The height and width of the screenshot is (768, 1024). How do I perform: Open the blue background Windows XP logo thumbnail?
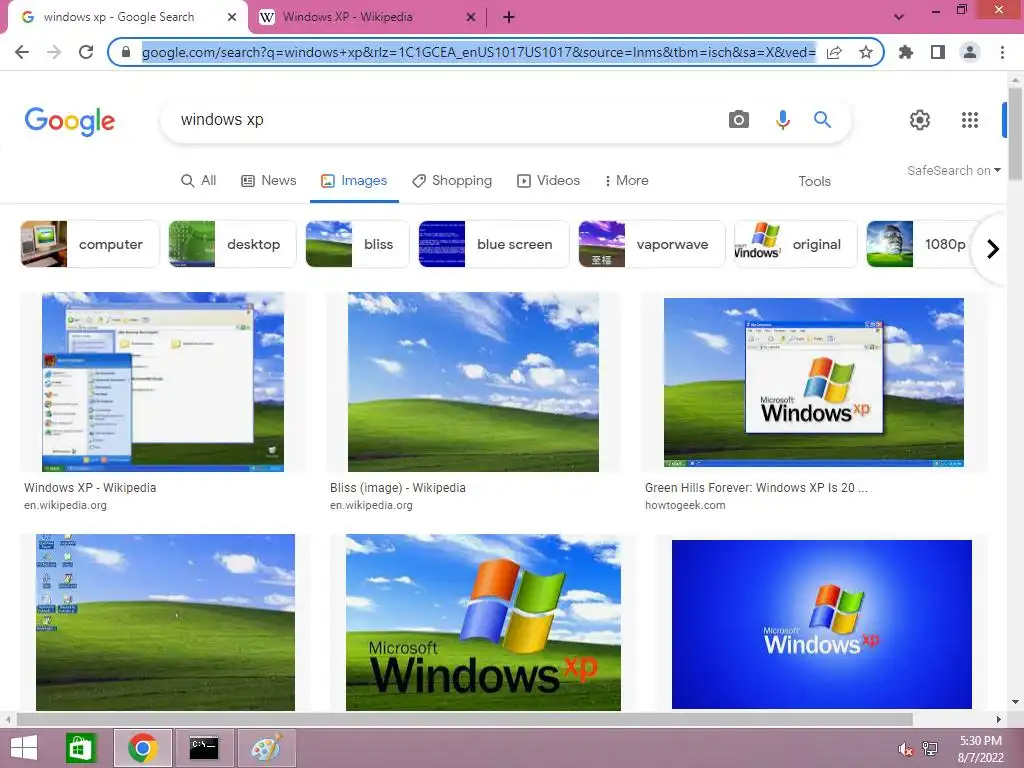[822, 624]
